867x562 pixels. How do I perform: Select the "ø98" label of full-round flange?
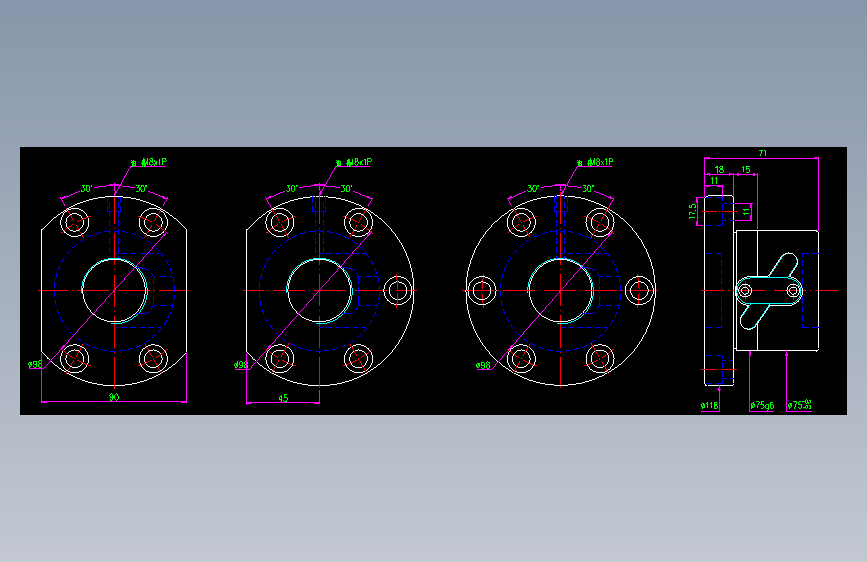(x=483, y=365)
